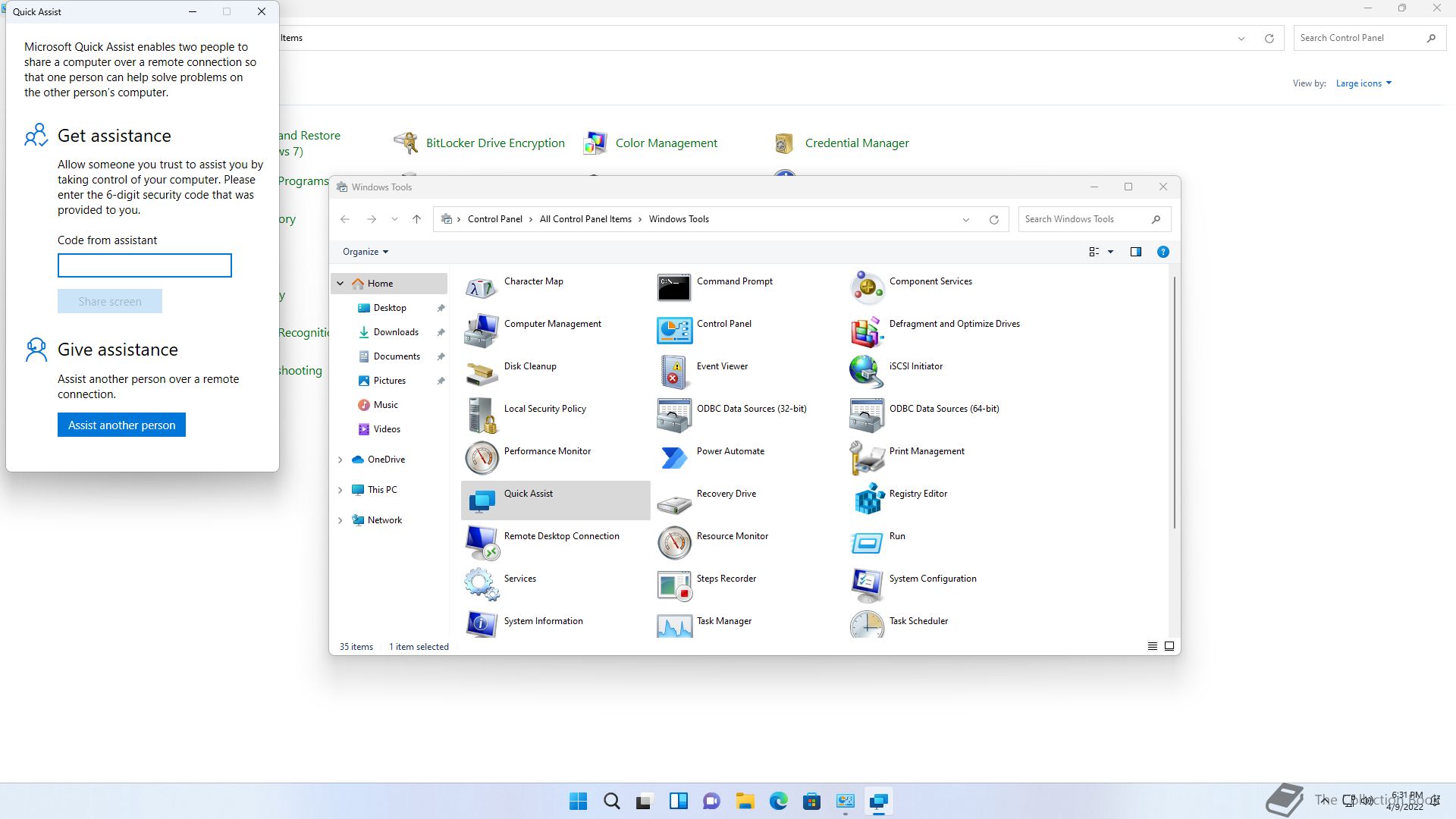
Task: Toggle the preview pane button
Action: click(x=1135, y=252)
